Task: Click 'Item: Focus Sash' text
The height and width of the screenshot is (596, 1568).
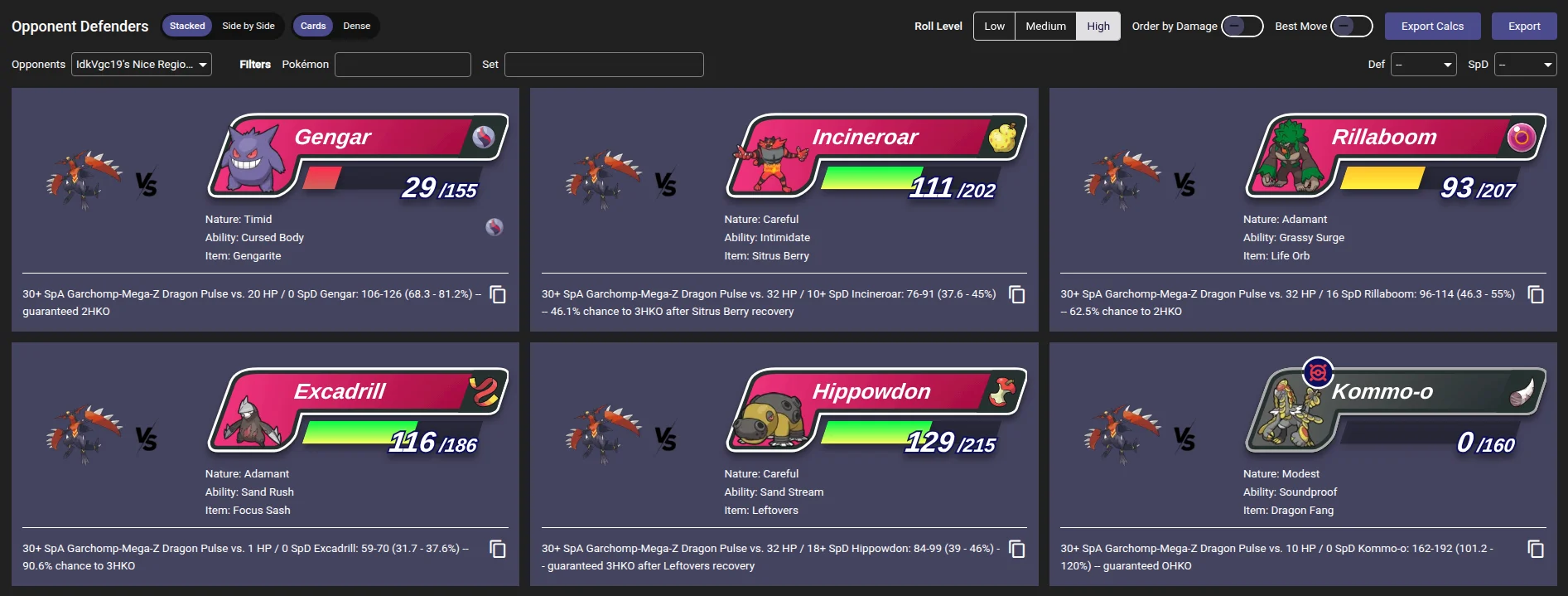Action: 248,510
